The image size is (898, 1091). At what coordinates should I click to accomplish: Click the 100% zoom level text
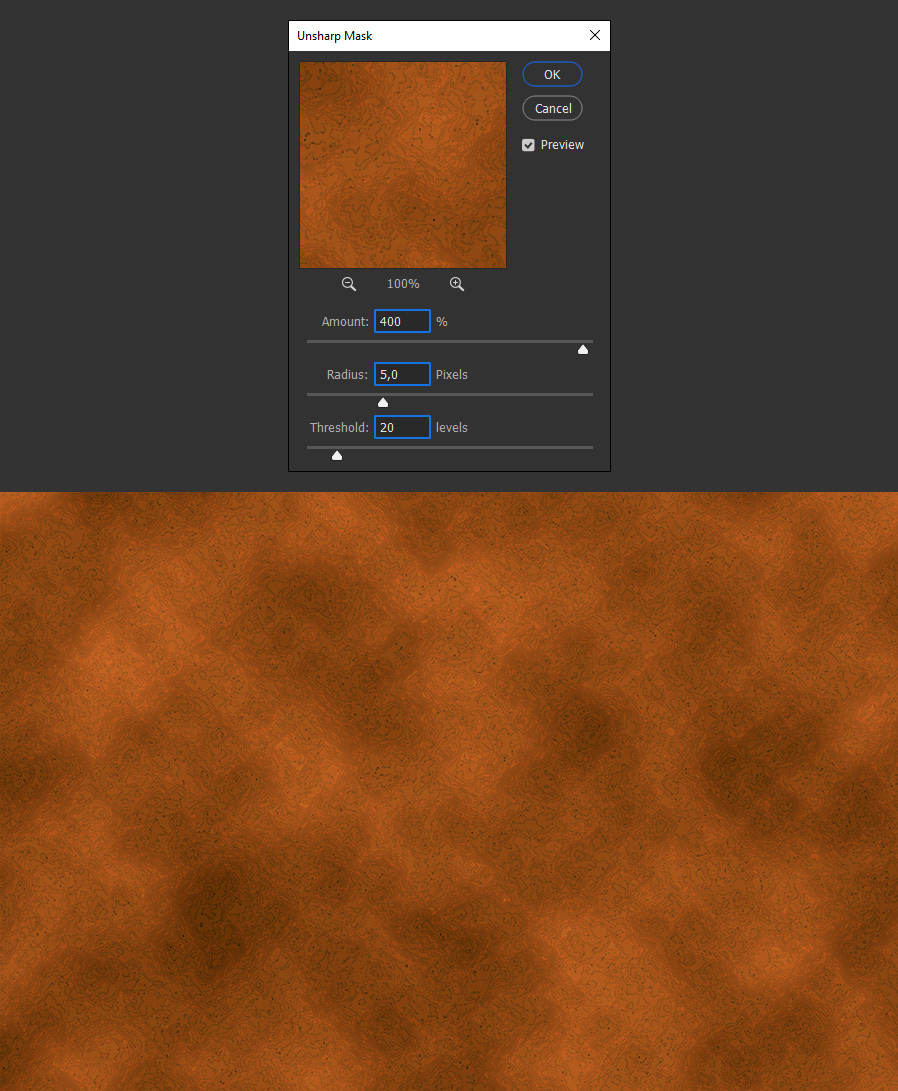(x=403, y=284)
